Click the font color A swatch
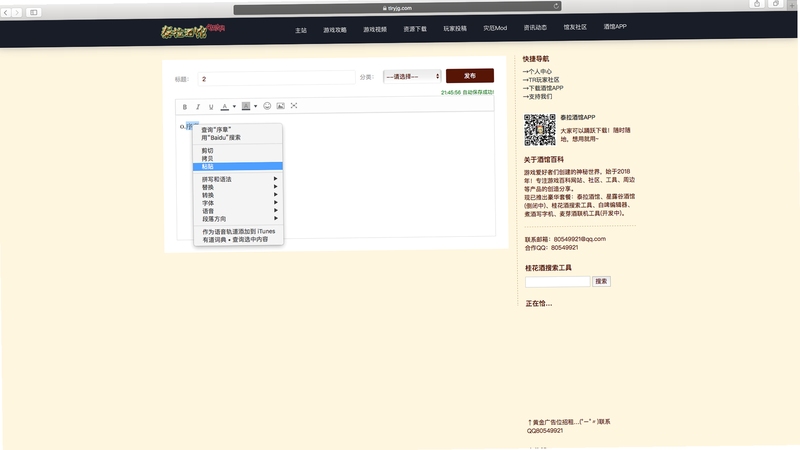800x450 pixels. [x=224, y=107]
